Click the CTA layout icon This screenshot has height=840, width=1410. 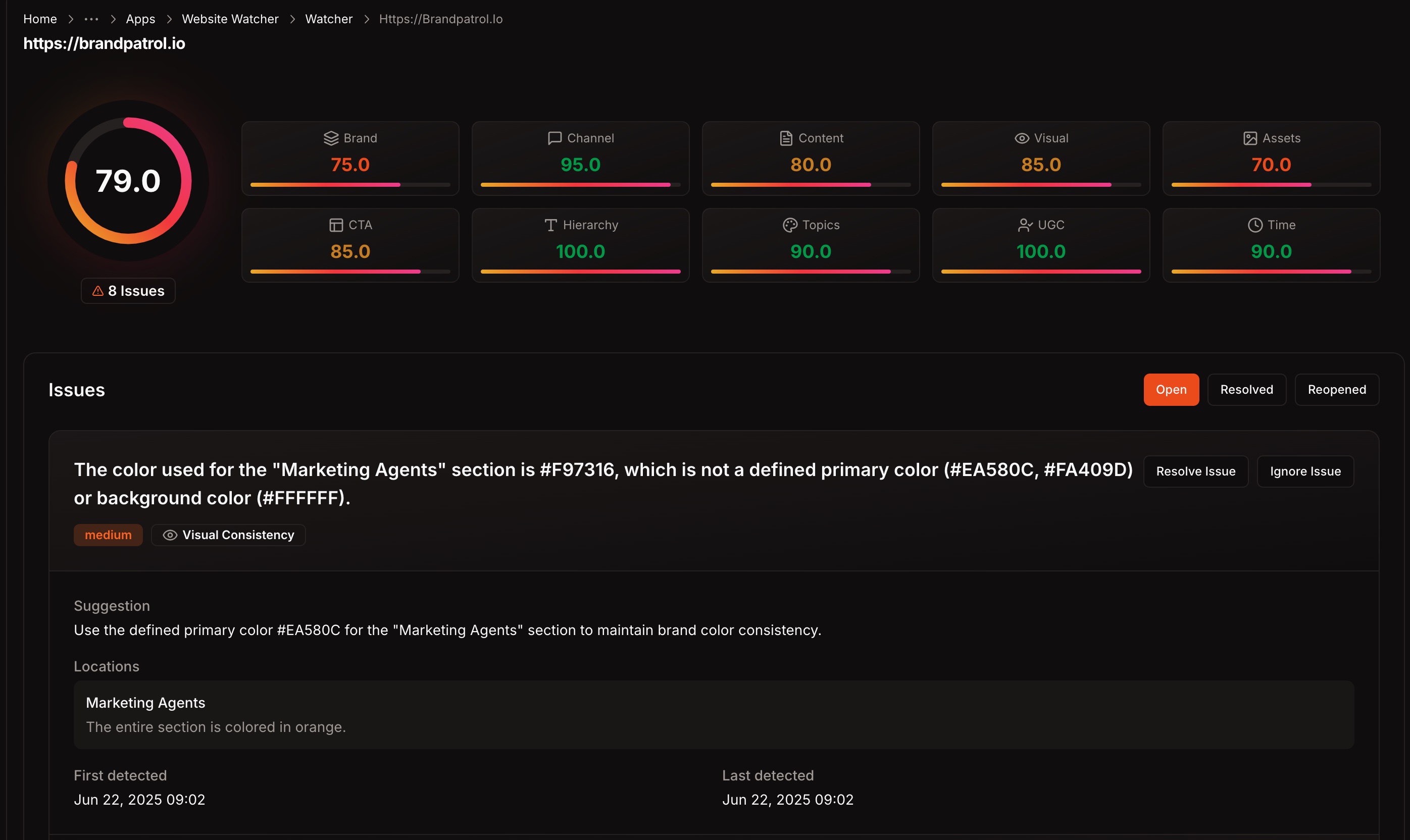tap(336, 225)
